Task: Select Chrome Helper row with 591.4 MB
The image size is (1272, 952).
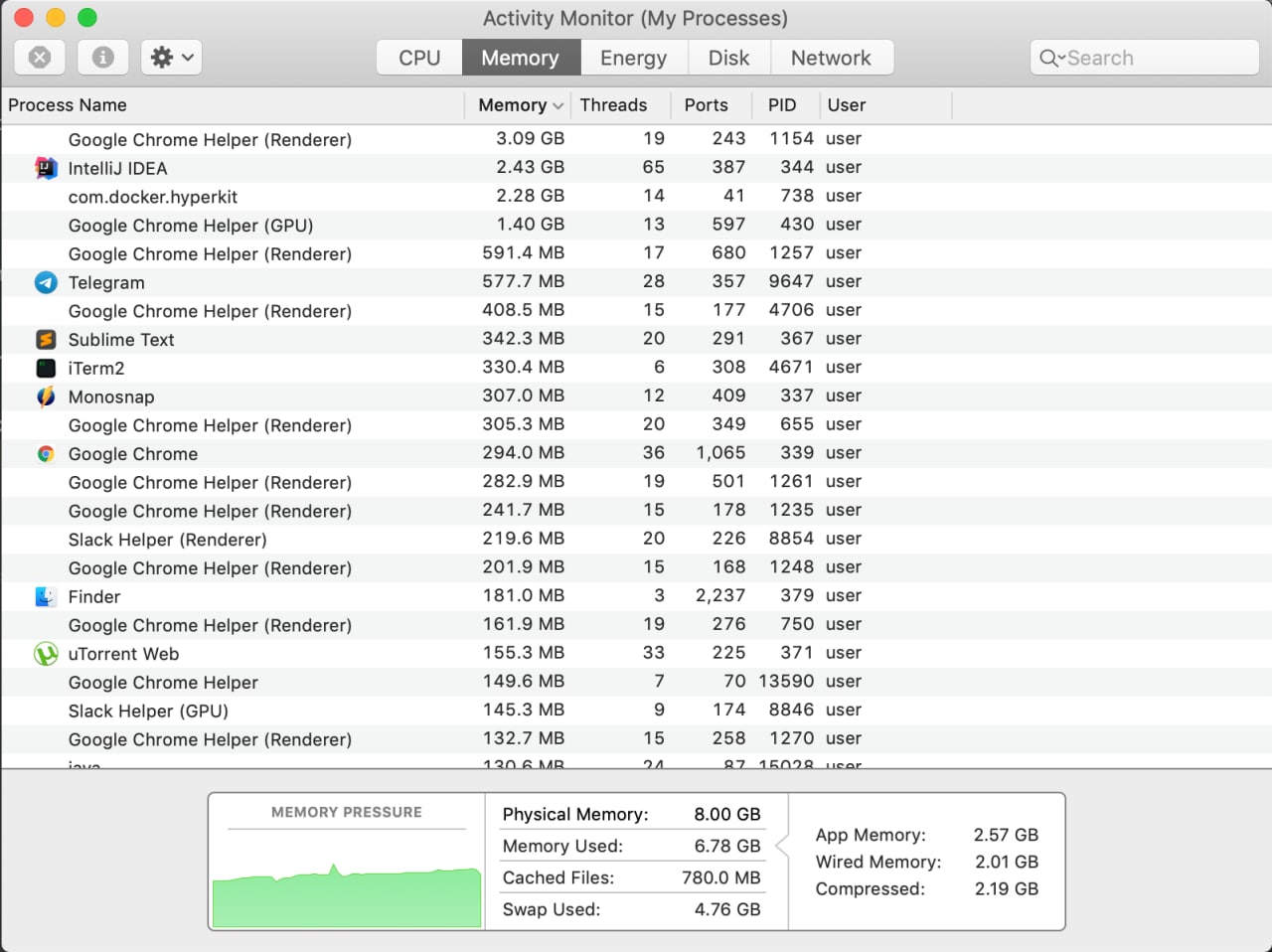Action: (636, 253)
